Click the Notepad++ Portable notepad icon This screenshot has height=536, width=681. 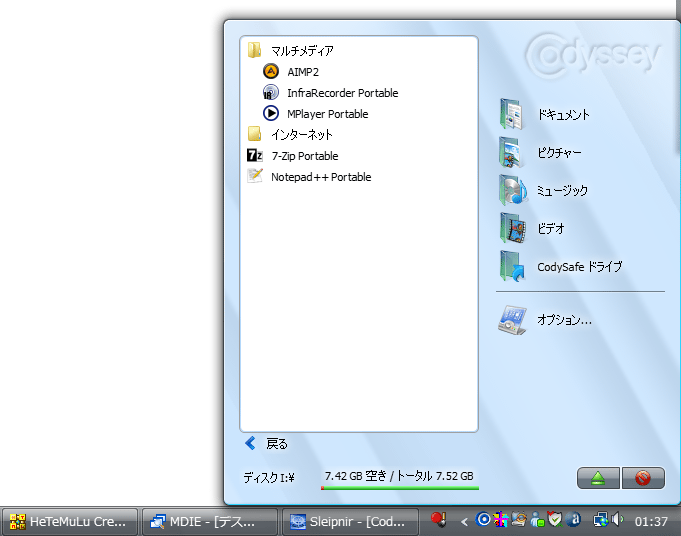[x=255, y=176]
